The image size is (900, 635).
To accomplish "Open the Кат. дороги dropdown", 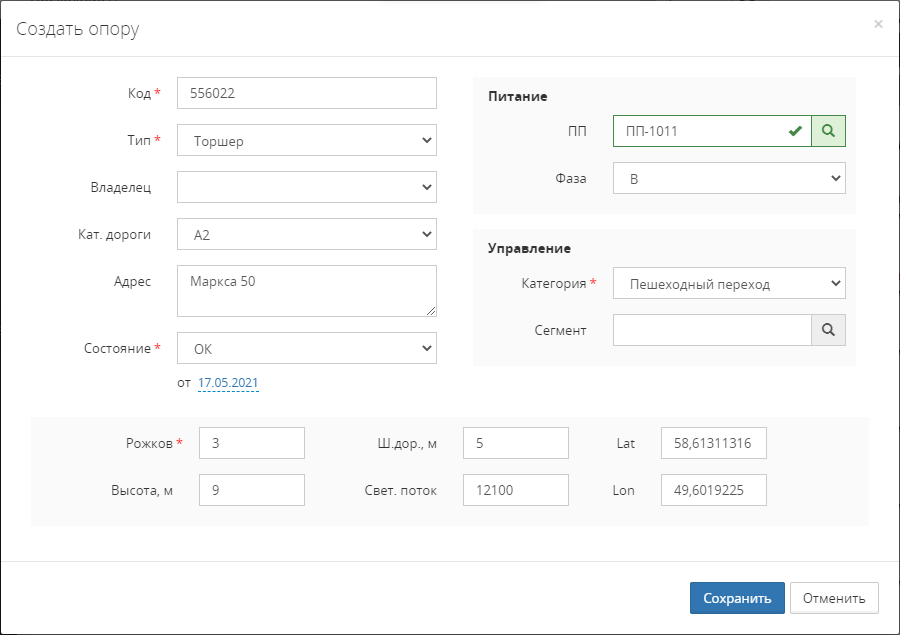I will [306, 234].
